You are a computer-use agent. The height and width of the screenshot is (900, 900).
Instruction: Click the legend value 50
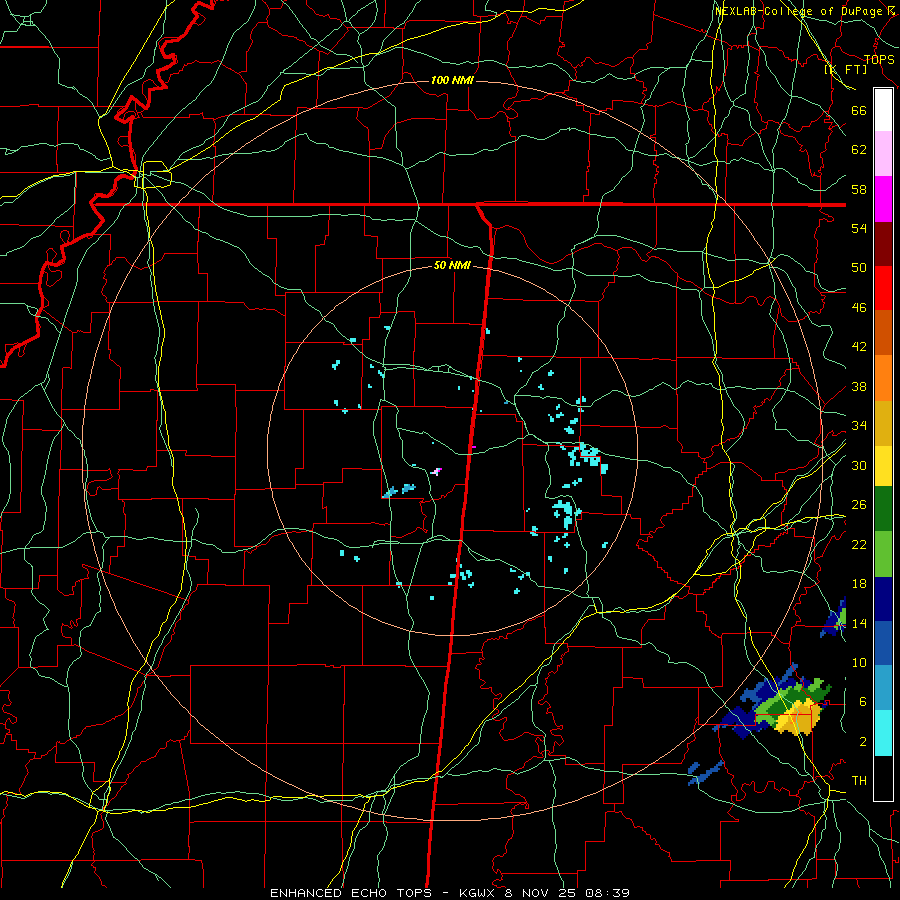859,267
